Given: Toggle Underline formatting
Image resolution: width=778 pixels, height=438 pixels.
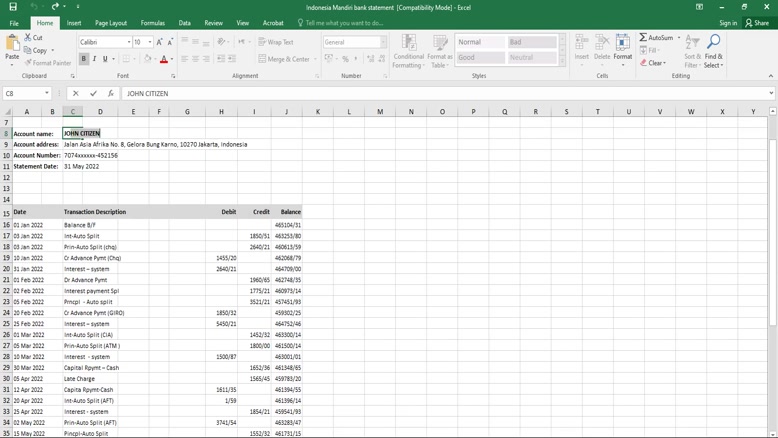Looking at the screenshot, I should 105,59.
